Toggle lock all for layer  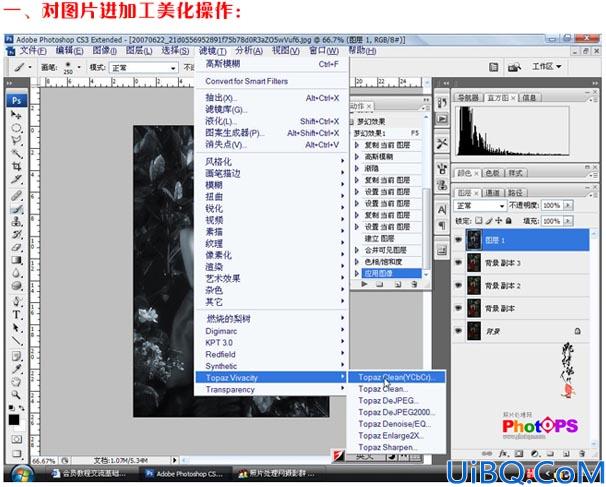click(509, 221)
